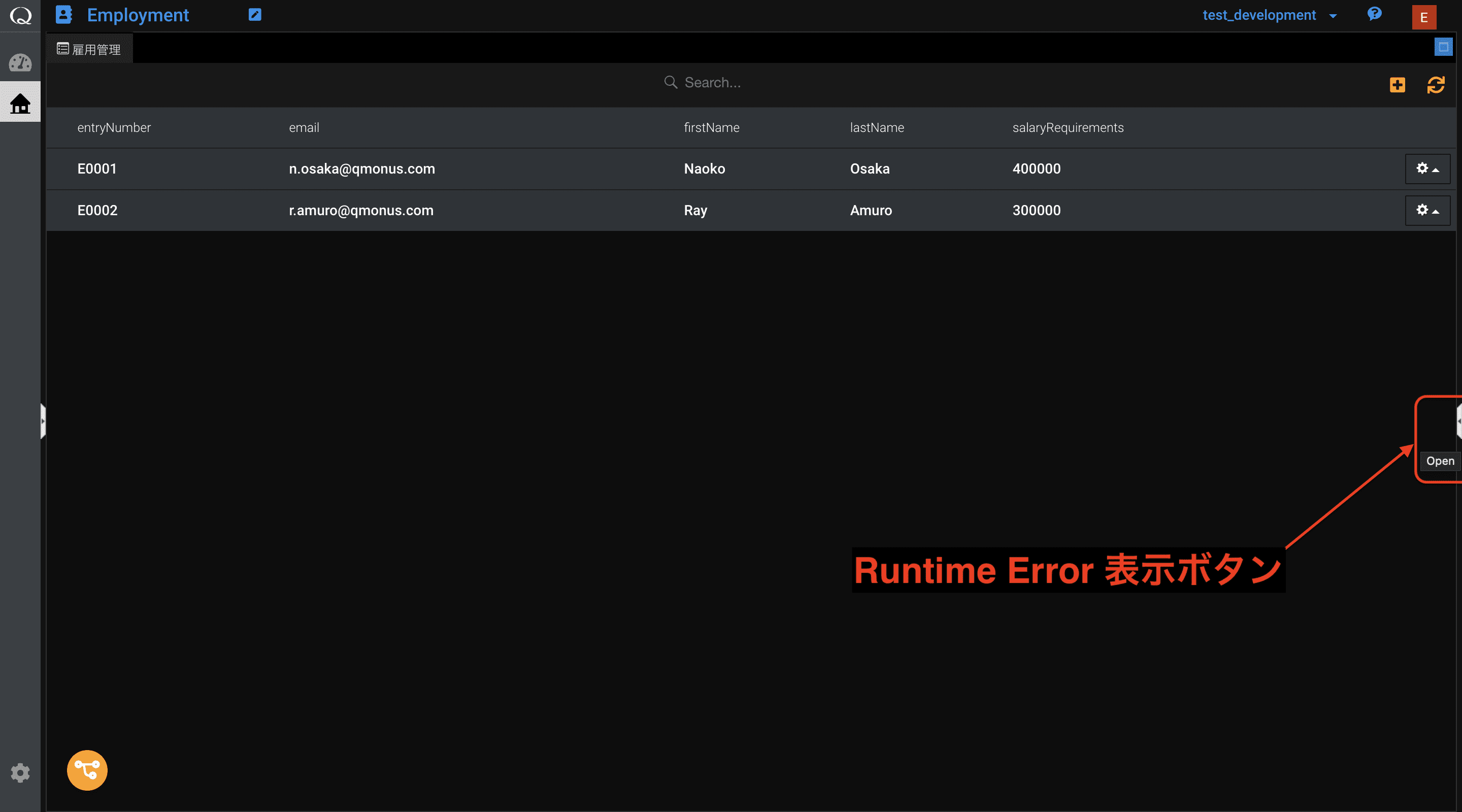1462x812 pixels.
Task: Click the Ray first name cell
Action: [x=695, y=211]
